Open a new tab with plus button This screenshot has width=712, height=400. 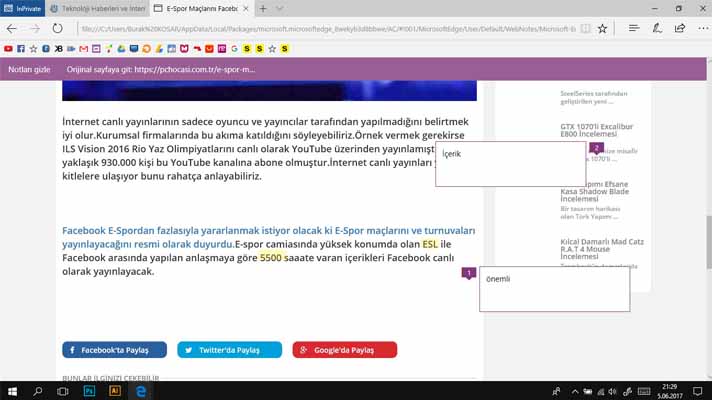coord(264,8)
